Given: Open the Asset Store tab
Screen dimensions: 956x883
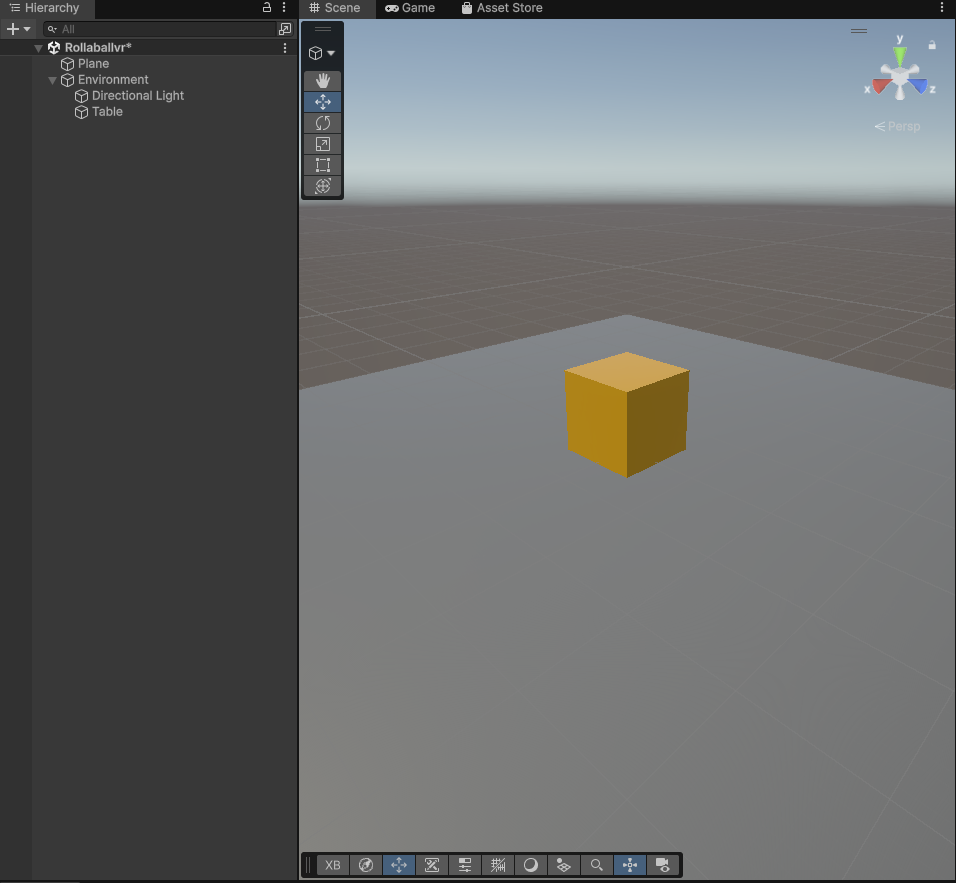Looking at the screenshot, I should coord(502,8).
